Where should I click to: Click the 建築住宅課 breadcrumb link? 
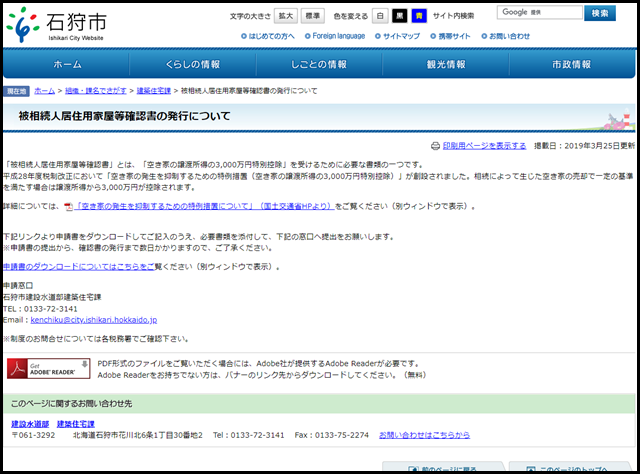coord(153,91)
